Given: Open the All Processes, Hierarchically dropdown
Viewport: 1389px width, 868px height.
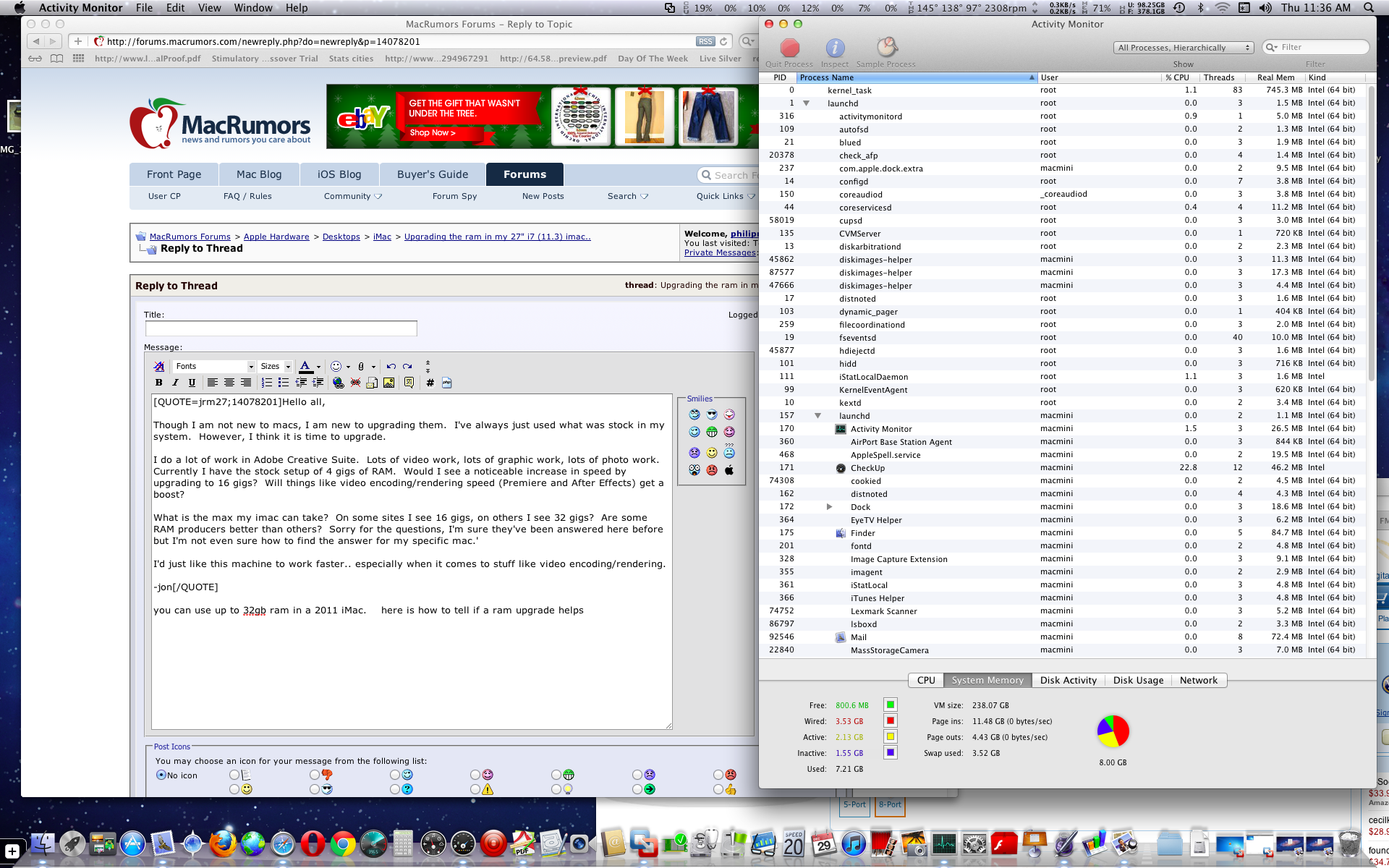Looking at the screenshot, I should (x=1182, y=47).
